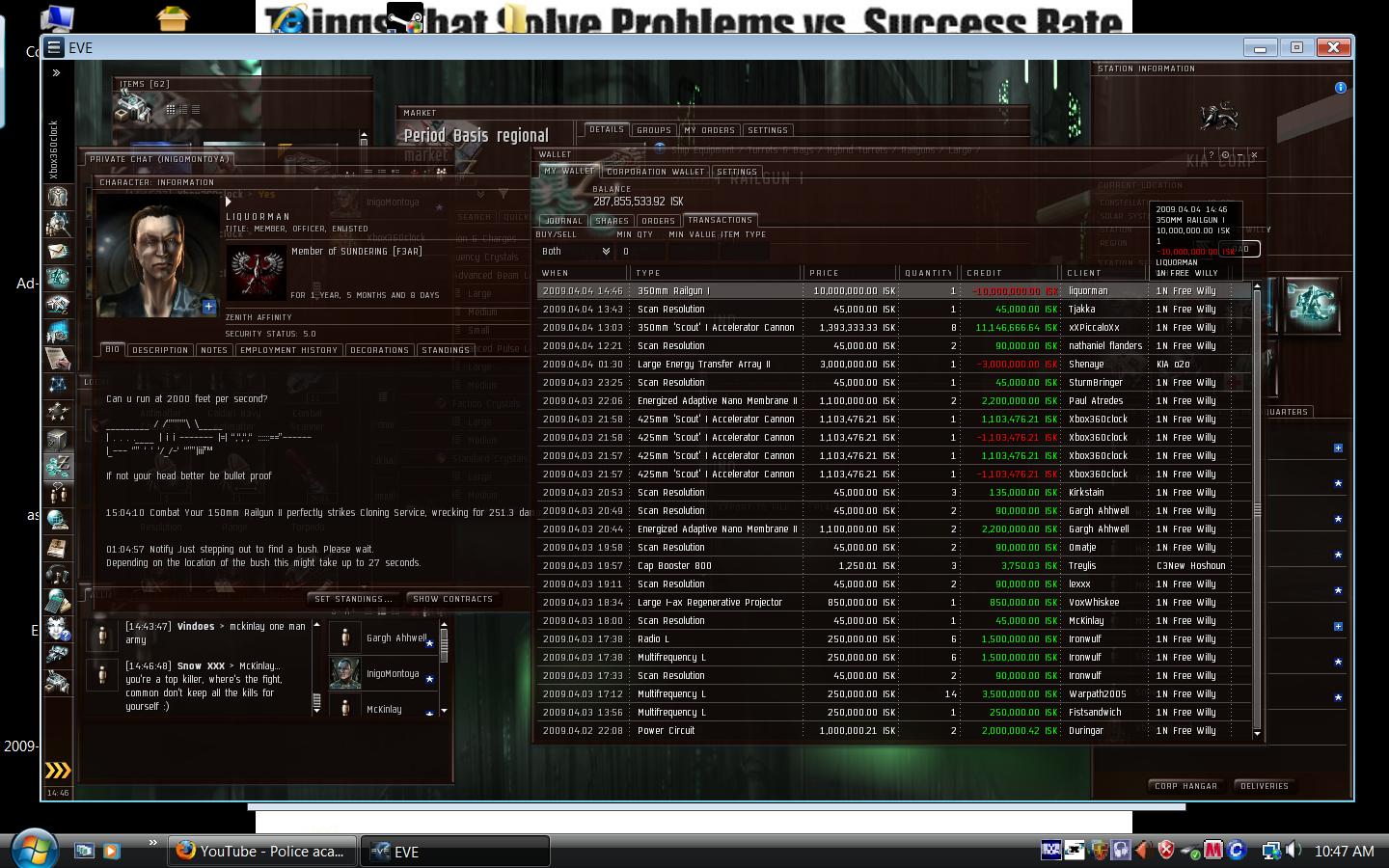Click the Items window header icon

[x=135, y=107]
